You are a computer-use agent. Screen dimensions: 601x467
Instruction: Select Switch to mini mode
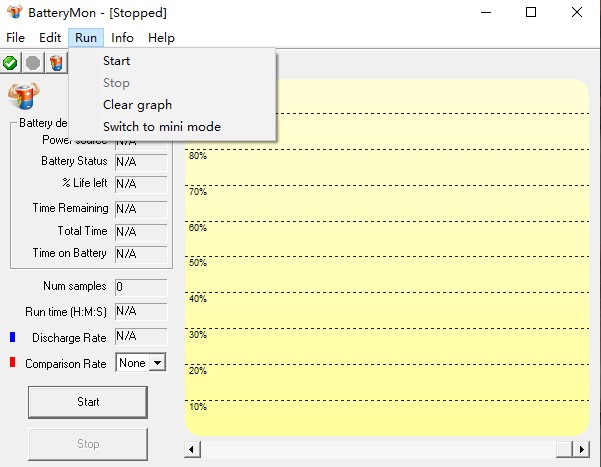click(172, 127)
